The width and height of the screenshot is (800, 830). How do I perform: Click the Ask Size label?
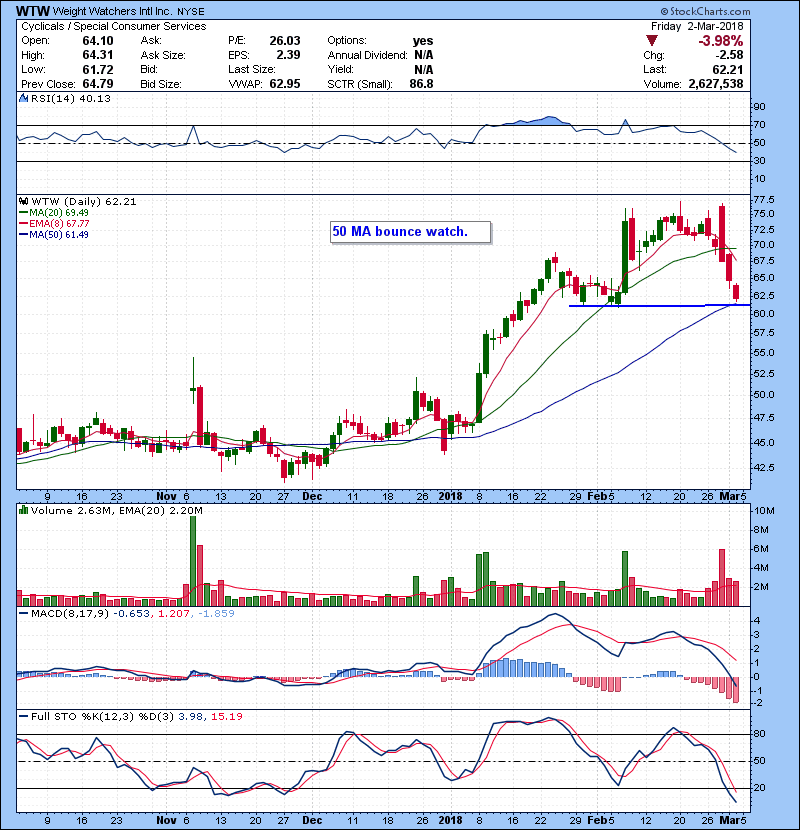point(163,55)
